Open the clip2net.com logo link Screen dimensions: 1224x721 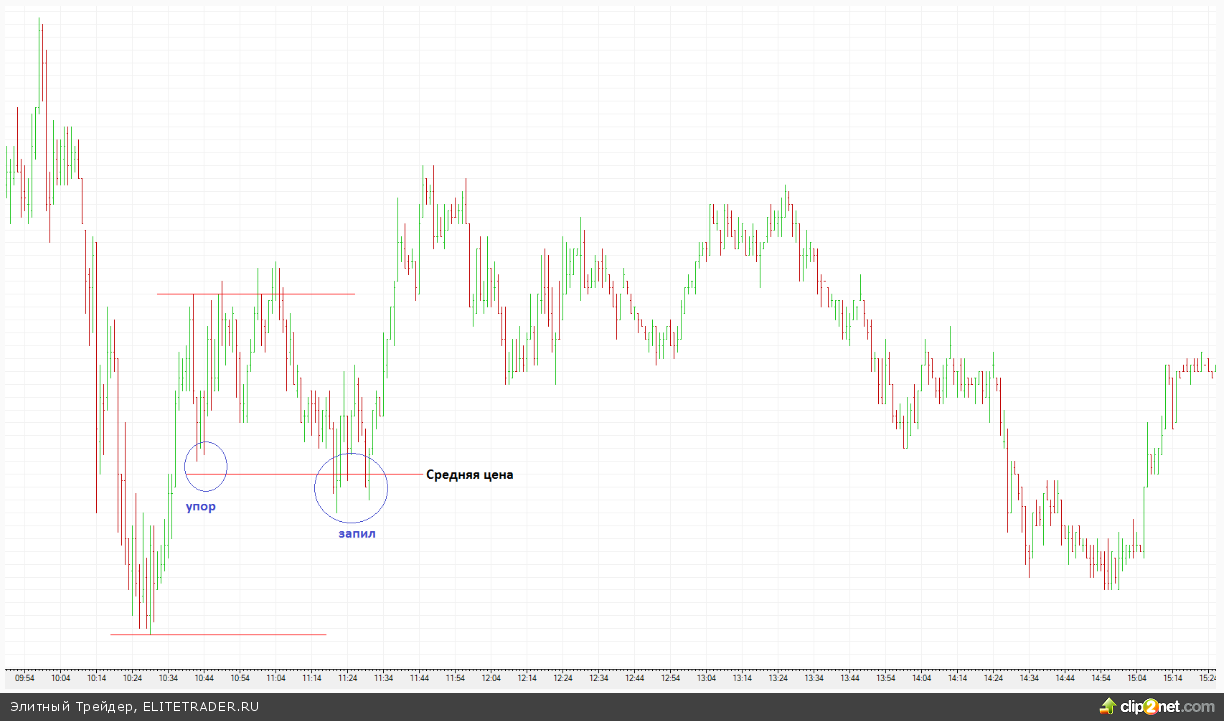coord(1166,706)
